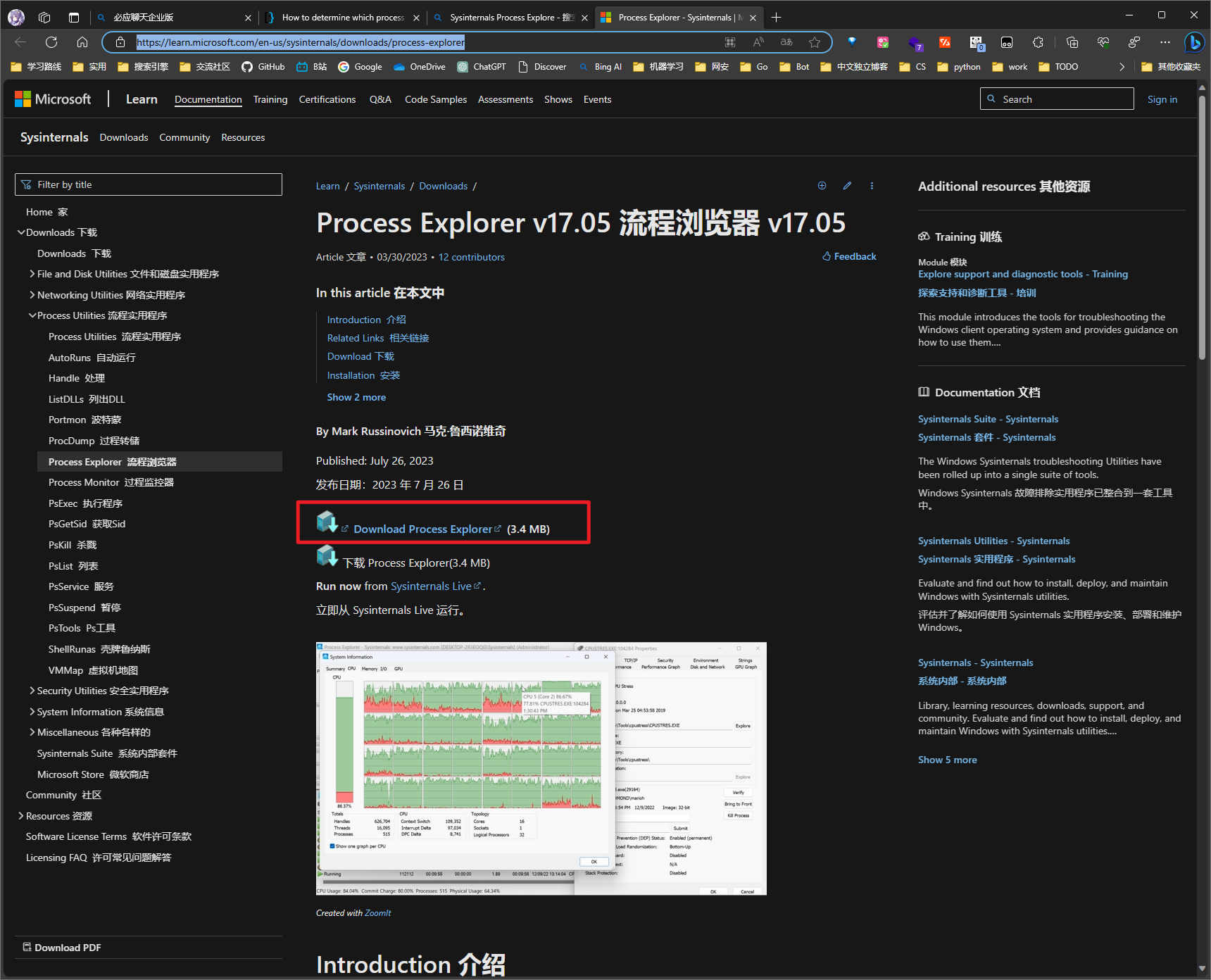This screenshot has height=980, width=1211.
Task: Expand Networking Utilities section
Action: click(x=32, y=295)
